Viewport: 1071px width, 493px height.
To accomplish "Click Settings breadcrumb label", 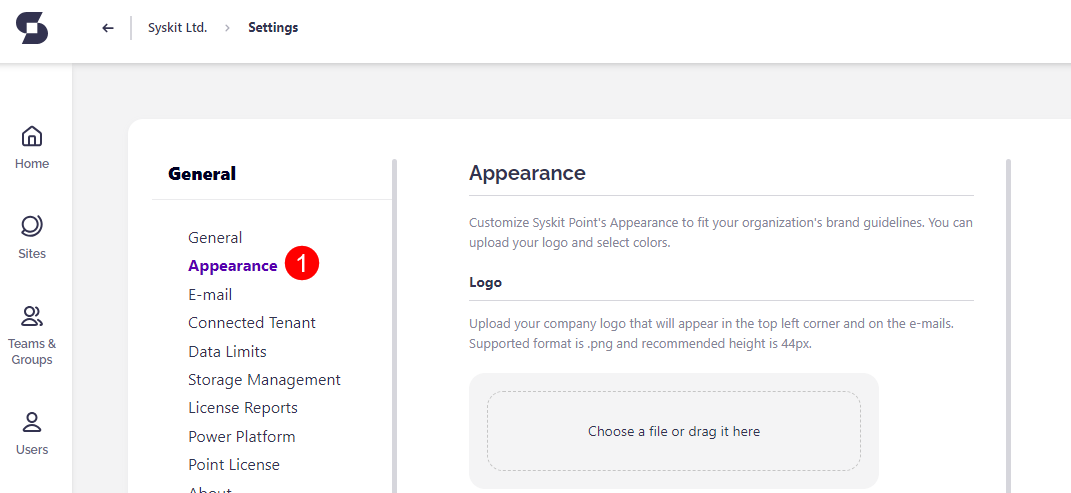I will (x=273, y=28).
